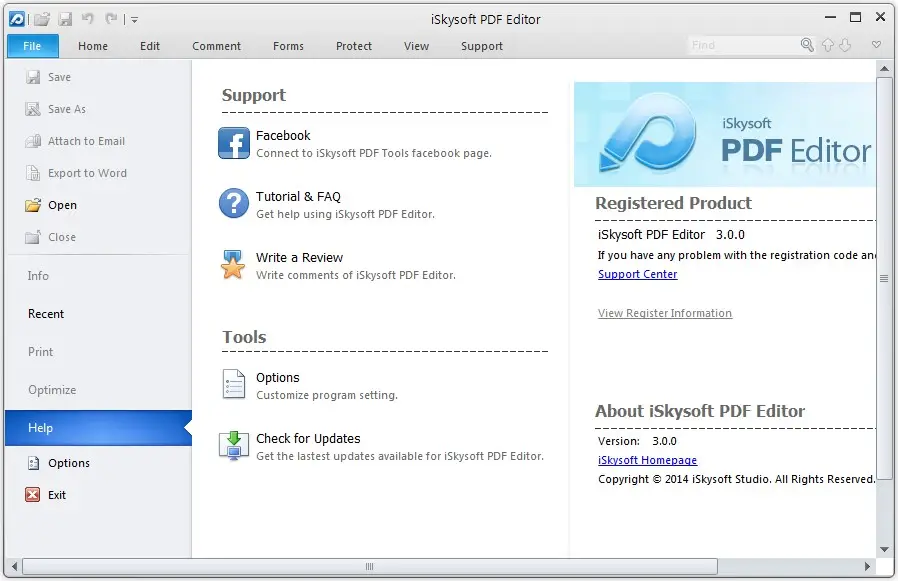Image resolution: width=898 pixels, height=581 pixels.
Task: Open the File tab
Action: (x=33, y=46)
